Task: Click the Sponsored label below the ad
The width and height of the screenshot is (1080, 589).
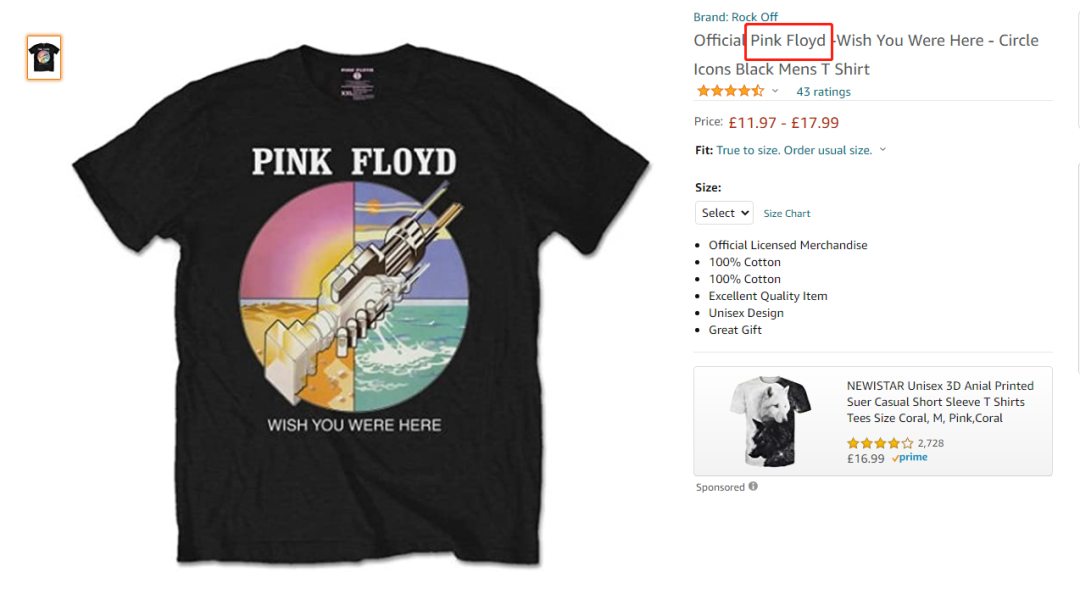Action: coord(720,487)
